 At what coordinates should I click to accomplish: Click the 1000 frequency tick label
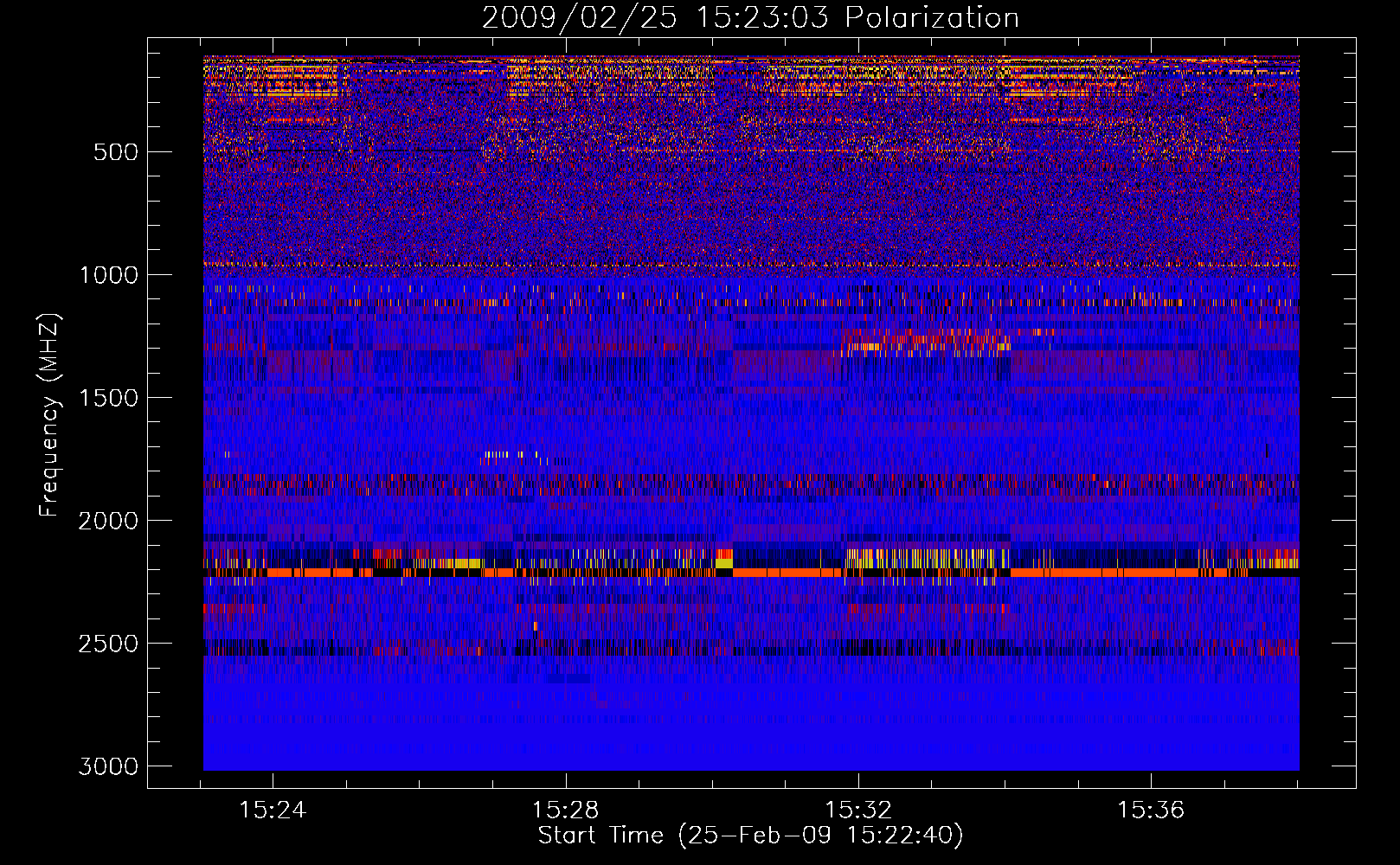pyautogui.click(x=108, y=275)
